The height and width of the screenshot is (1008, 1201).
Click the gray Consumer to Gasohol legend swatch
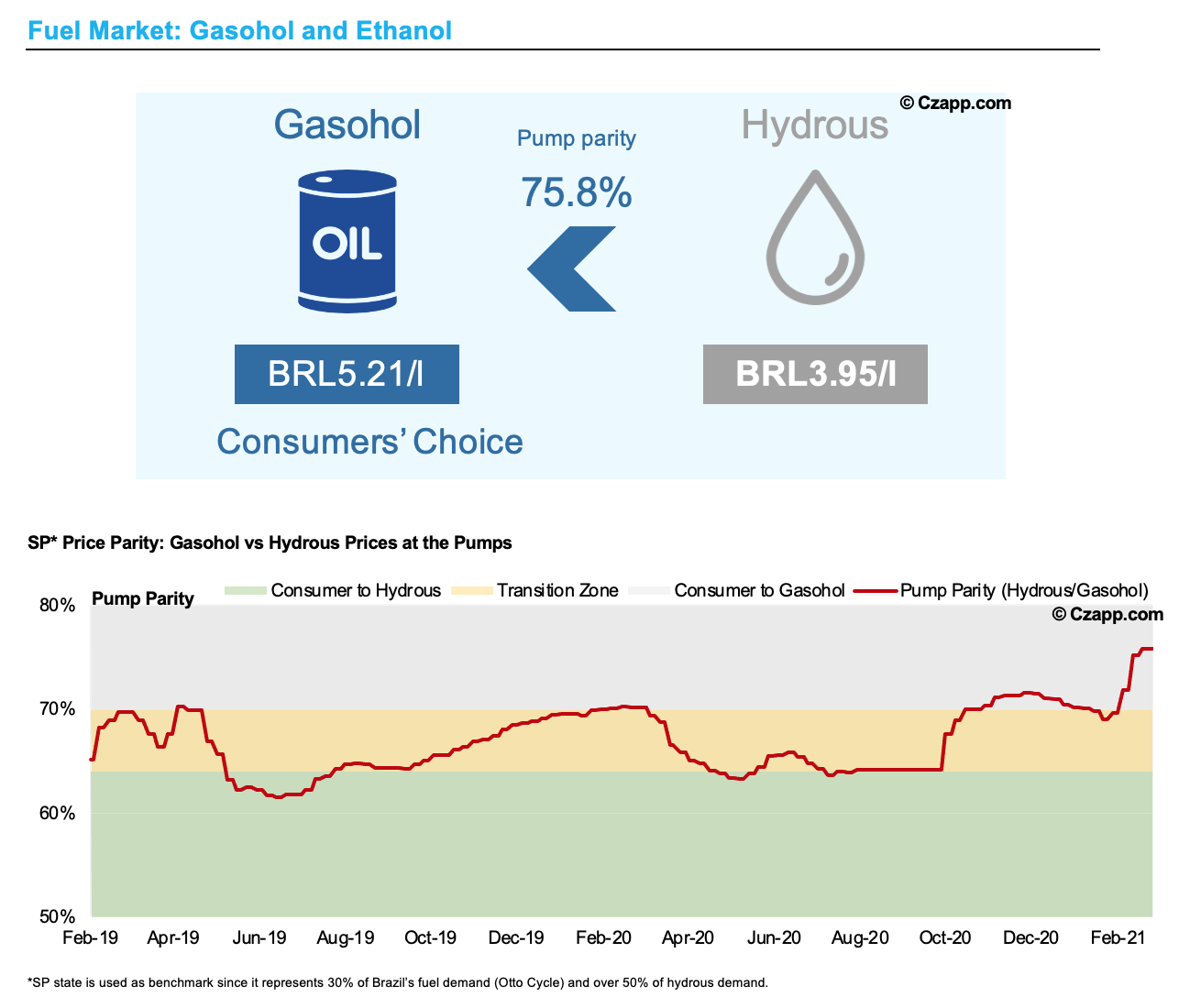pyautogui.click(x=649, y=591)
